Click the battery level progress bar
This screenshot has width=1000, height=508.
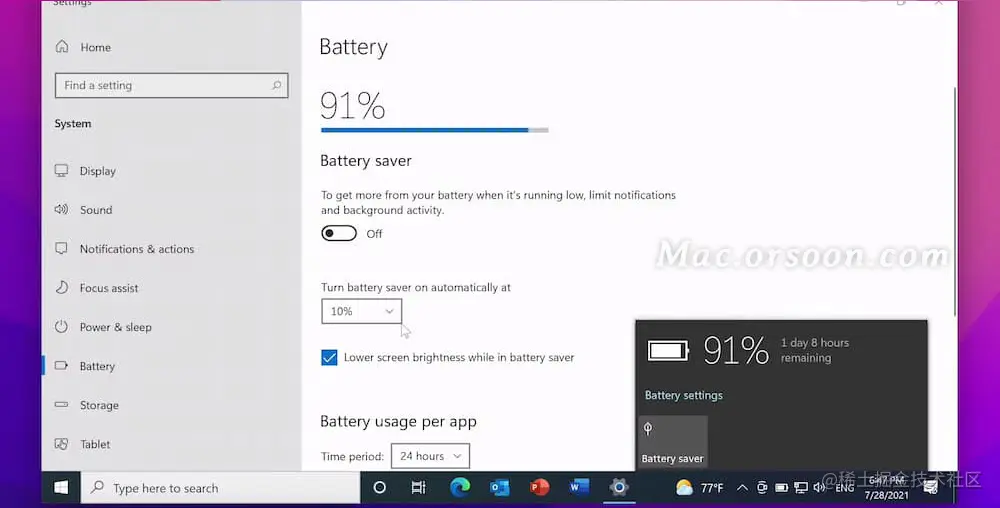[434, 130]
